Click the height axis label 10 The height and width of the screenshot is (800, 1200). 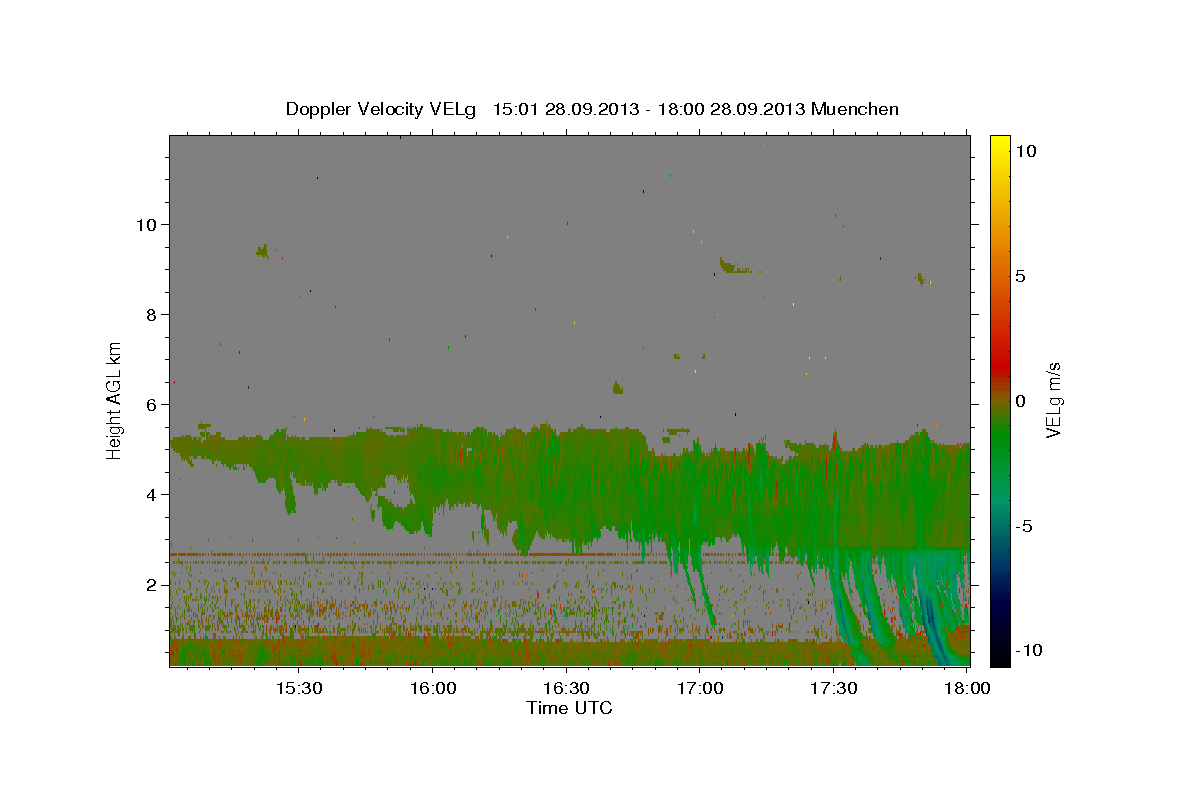coord(147,225)
